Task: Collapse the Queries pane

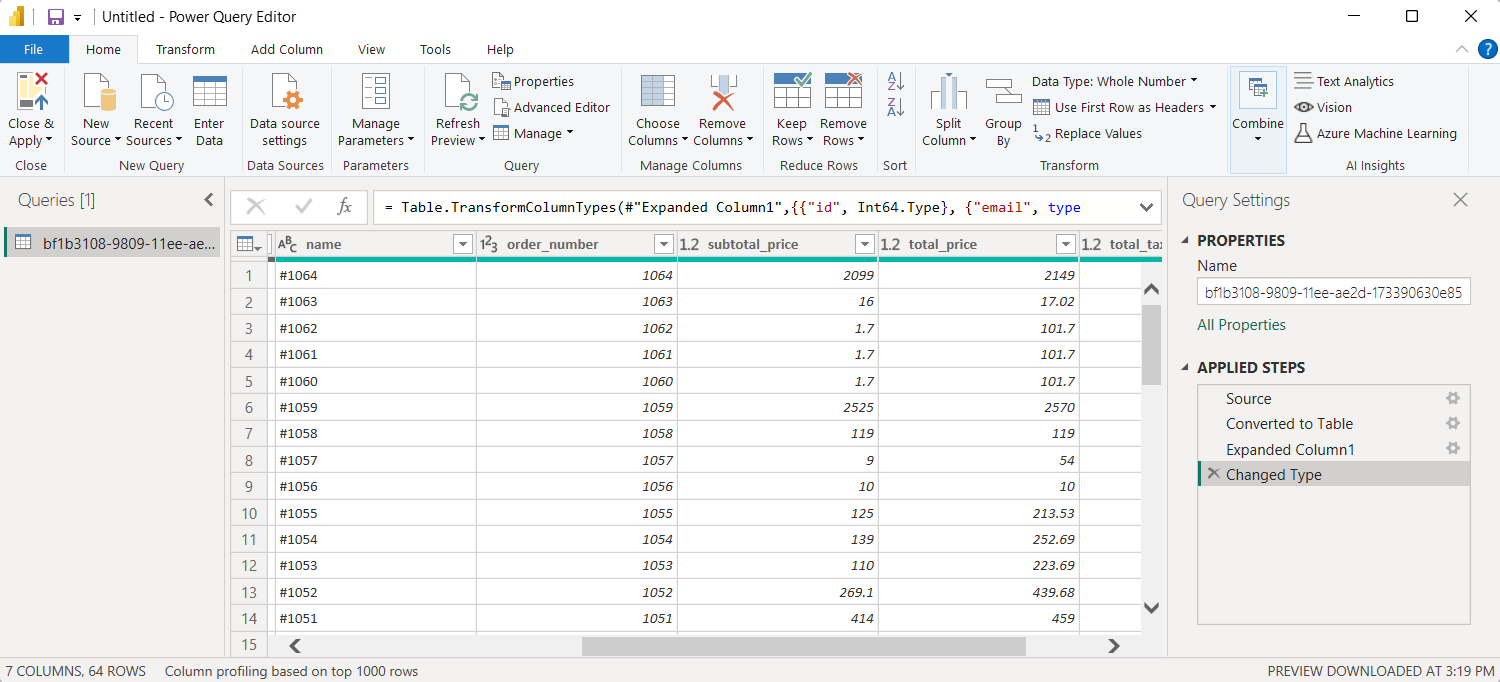Action: coord(209,200)
